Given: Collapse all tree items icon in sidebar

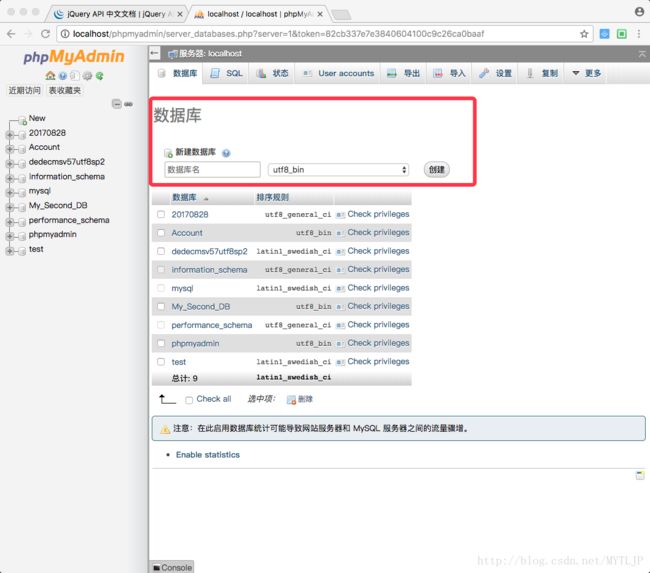Looking at the screenshot, I should click(117, 104).
